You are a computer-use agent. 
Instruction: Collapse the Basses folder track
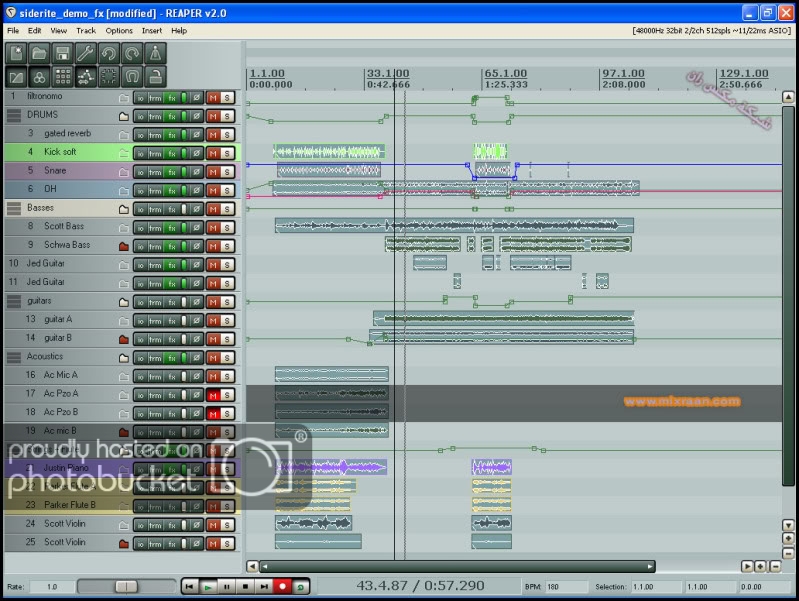point(14,208)
